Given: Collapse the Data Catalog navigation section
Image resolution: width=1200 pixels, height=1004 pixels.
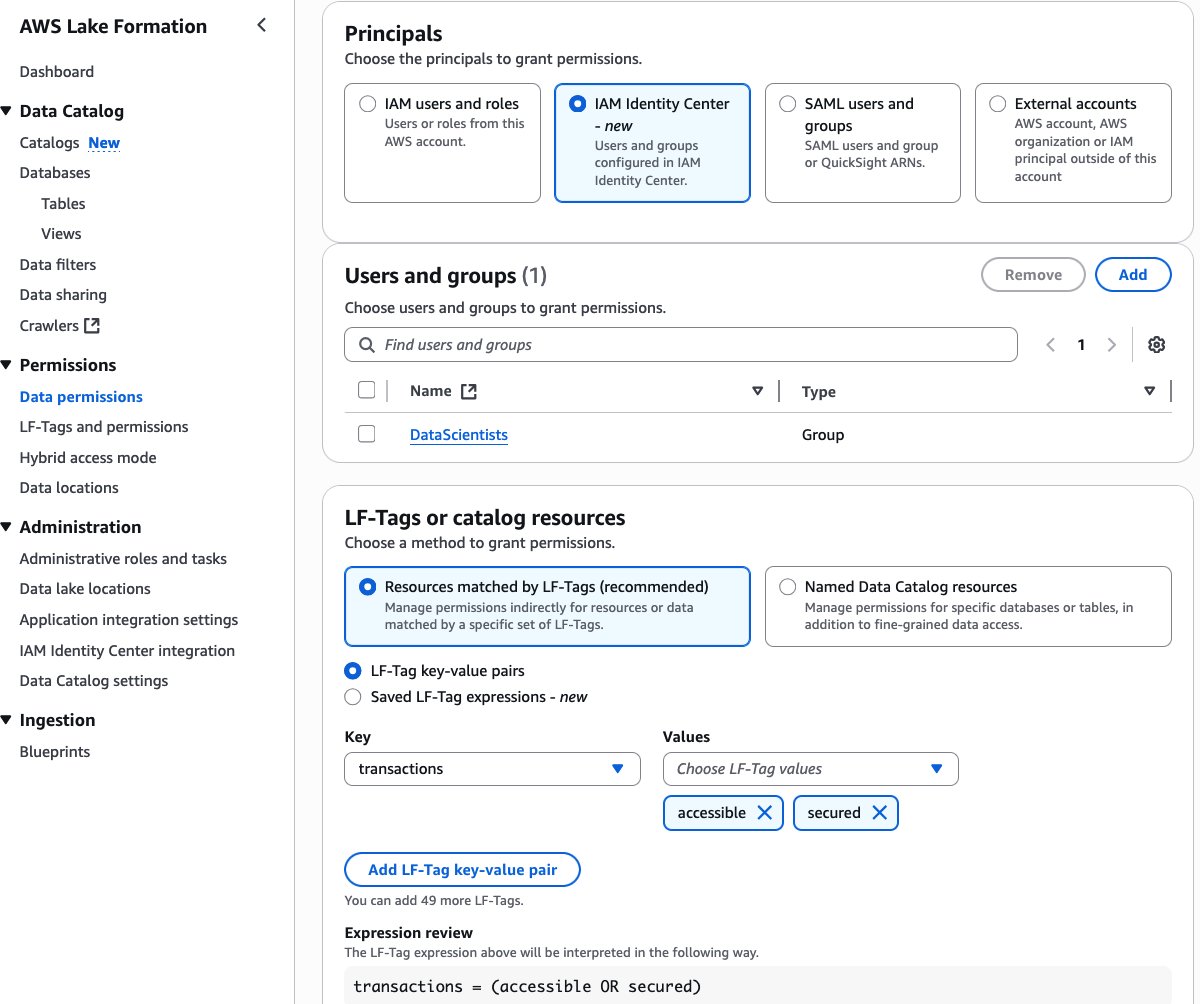Looking at the screenshot, I should point(7,111).
